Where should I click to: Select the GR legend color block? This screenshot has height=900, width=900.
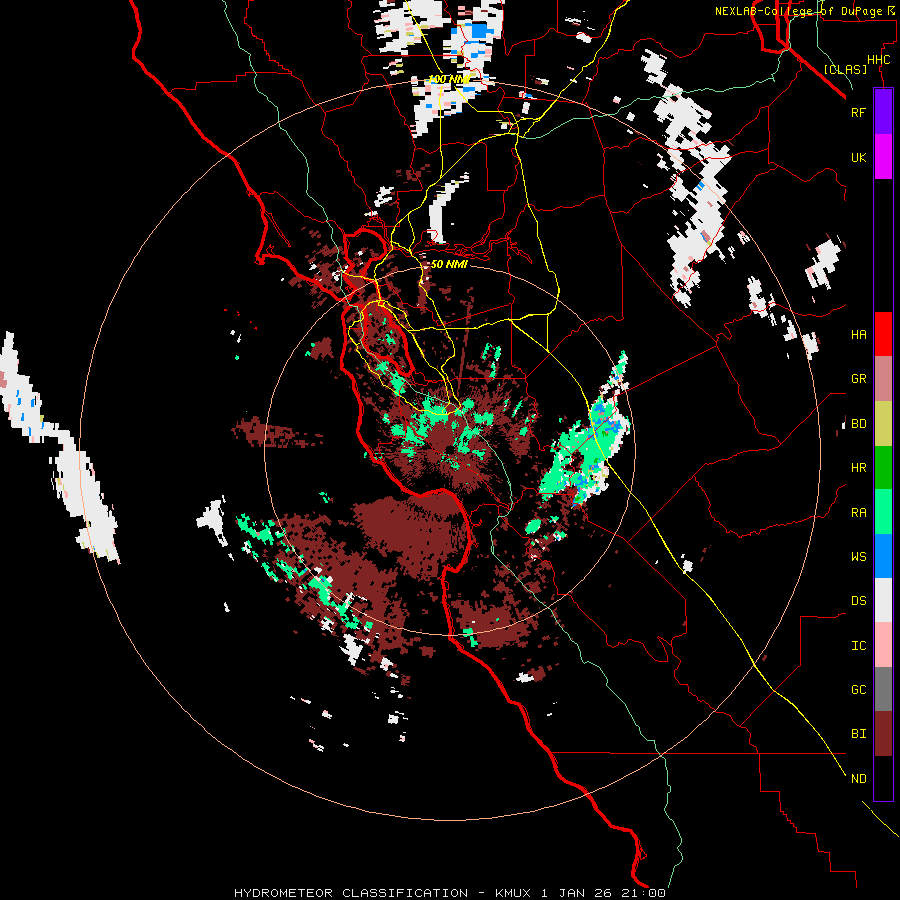883,379
